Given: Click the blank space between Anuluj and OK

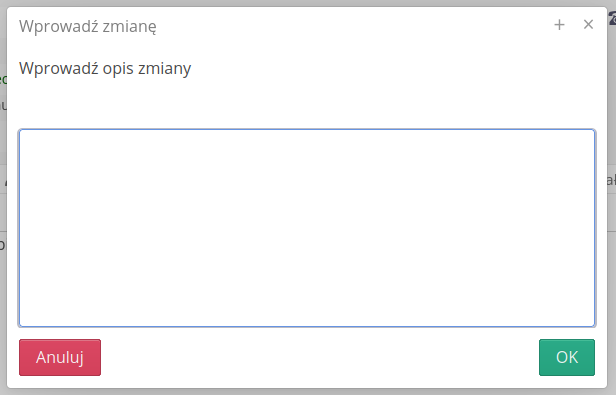Looking at the screenshot, I should pos(320,357).
